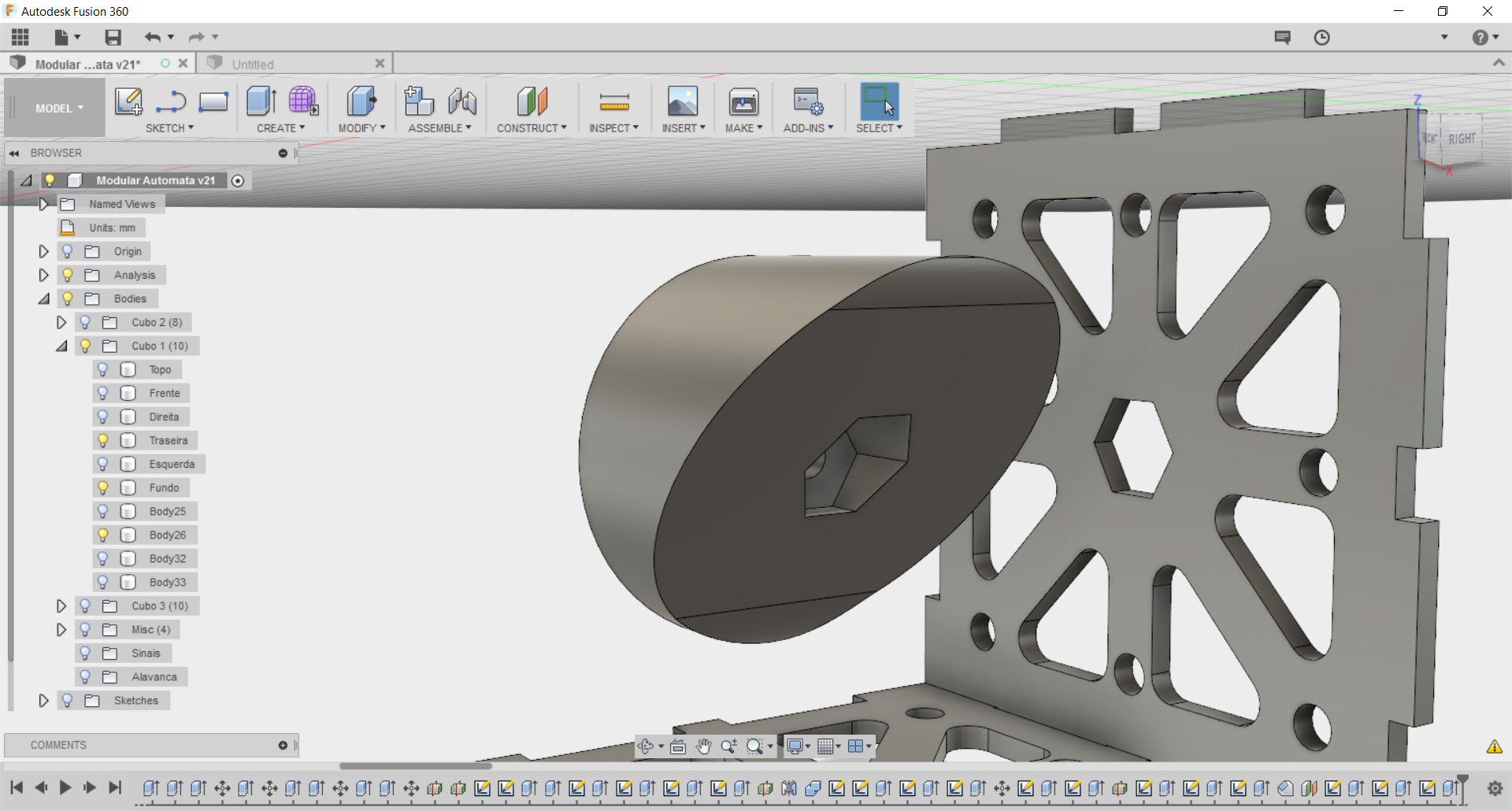Select the Press Pull modify tool
The width and height of the screenshot is (1512, 811).
click(x=361, y=102)
